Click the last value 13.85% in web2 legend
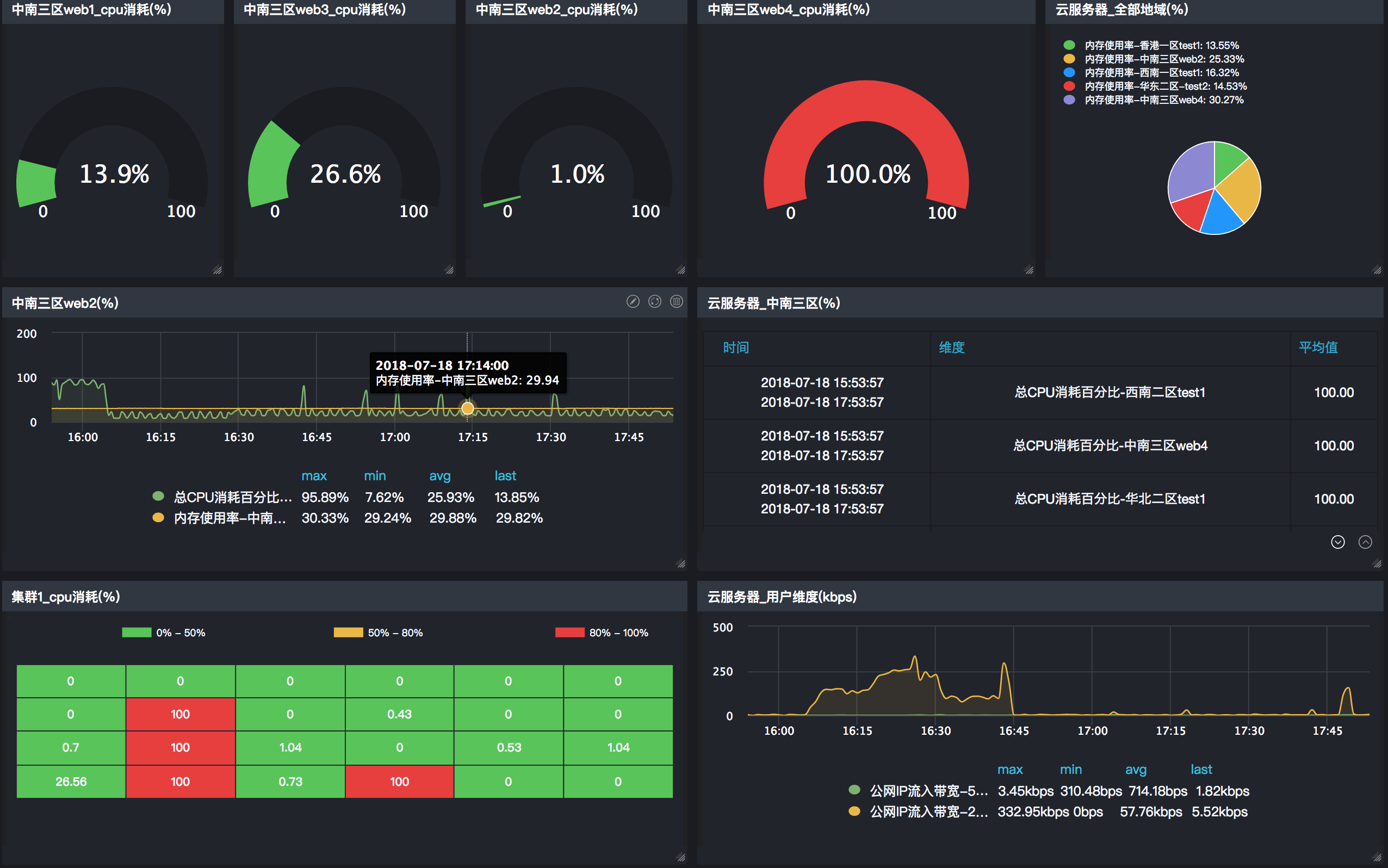 pyautogui.click(x=517, y=497)
